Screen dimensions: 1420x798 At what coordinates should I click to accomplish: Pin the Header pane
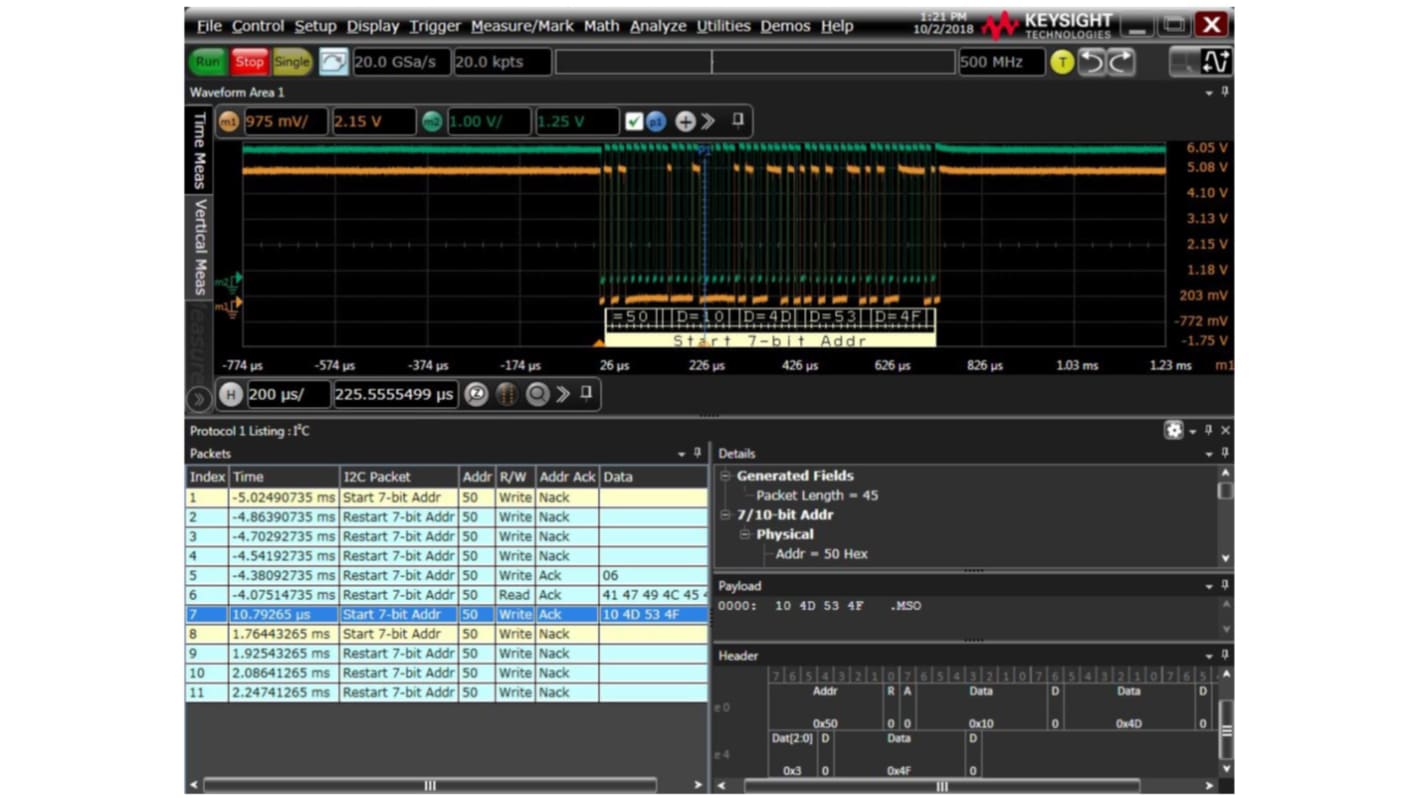tap(1225, 656)
